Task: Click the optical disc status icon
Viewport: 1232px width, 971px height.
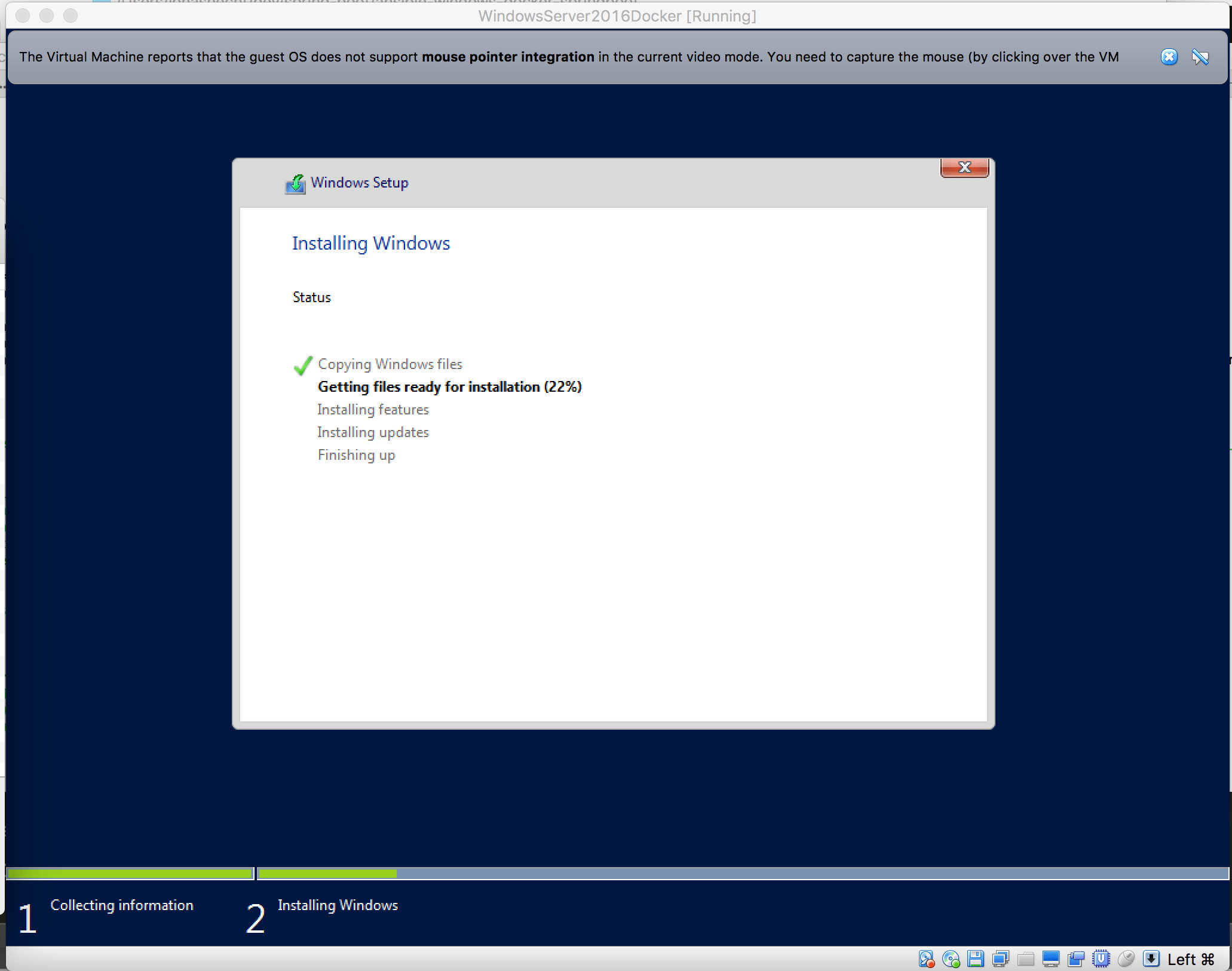Action: 951,959
